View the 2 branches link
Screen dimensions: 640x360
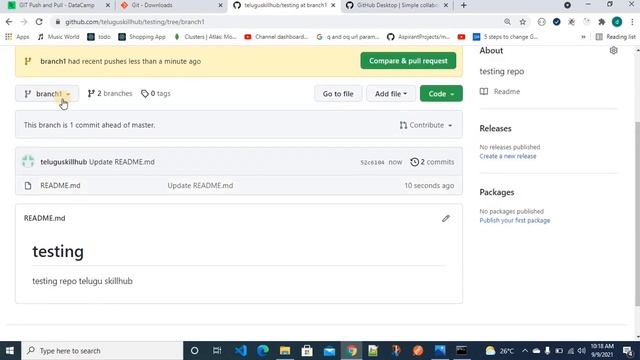[x=110, y=93]
